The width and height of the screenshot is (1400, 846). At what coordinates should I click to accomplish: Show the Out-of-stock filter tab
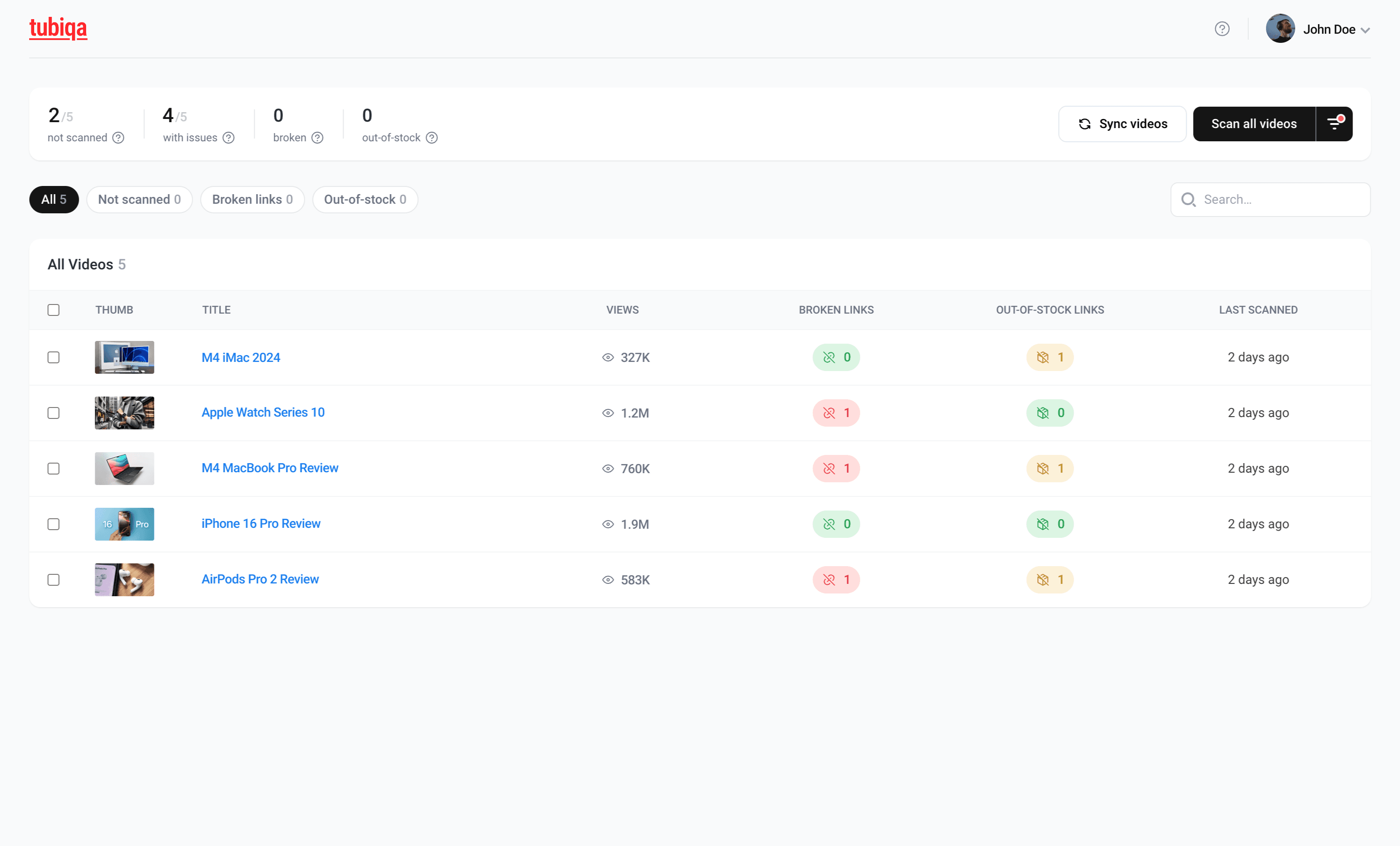pos(365,200)
